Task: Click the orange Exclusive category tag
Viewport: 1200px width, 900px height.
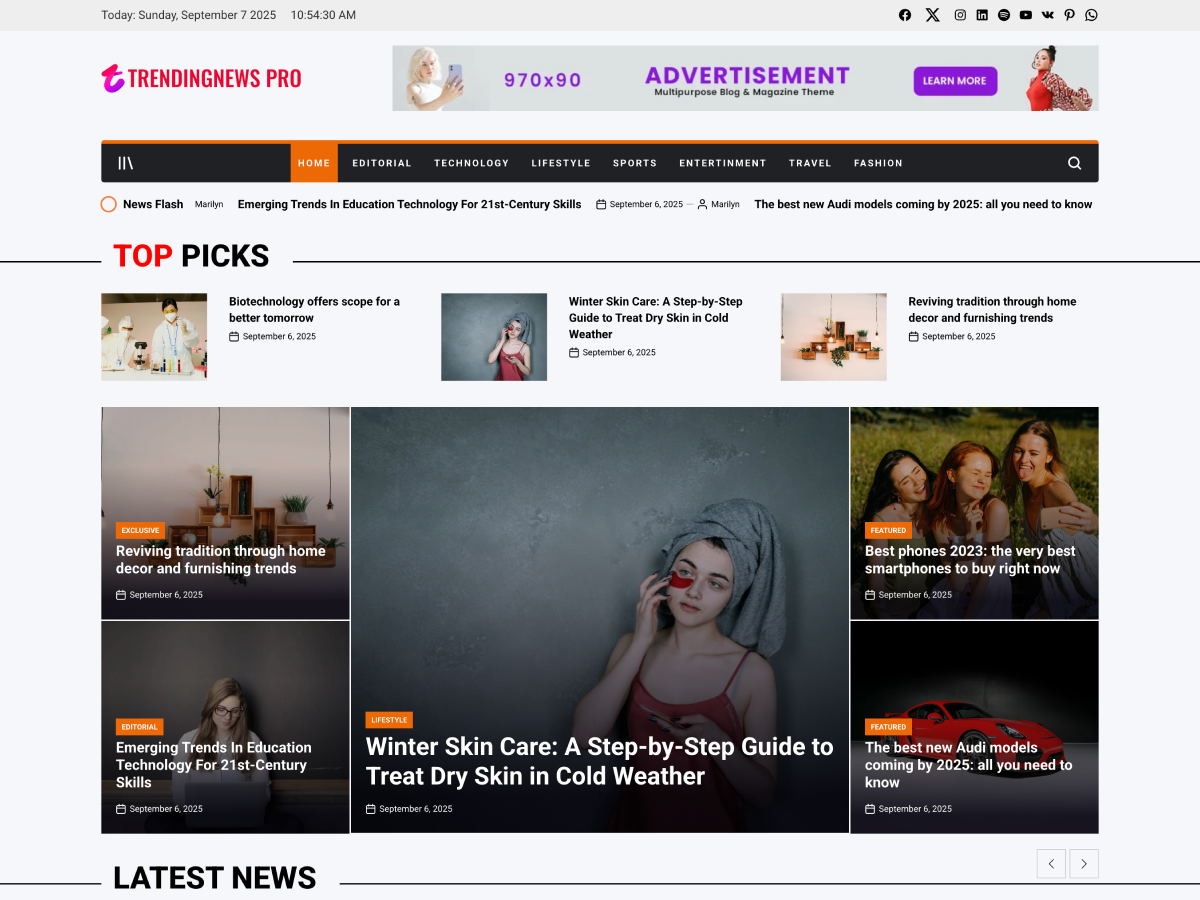Action: pyautogui.click(x=141, y=530)
